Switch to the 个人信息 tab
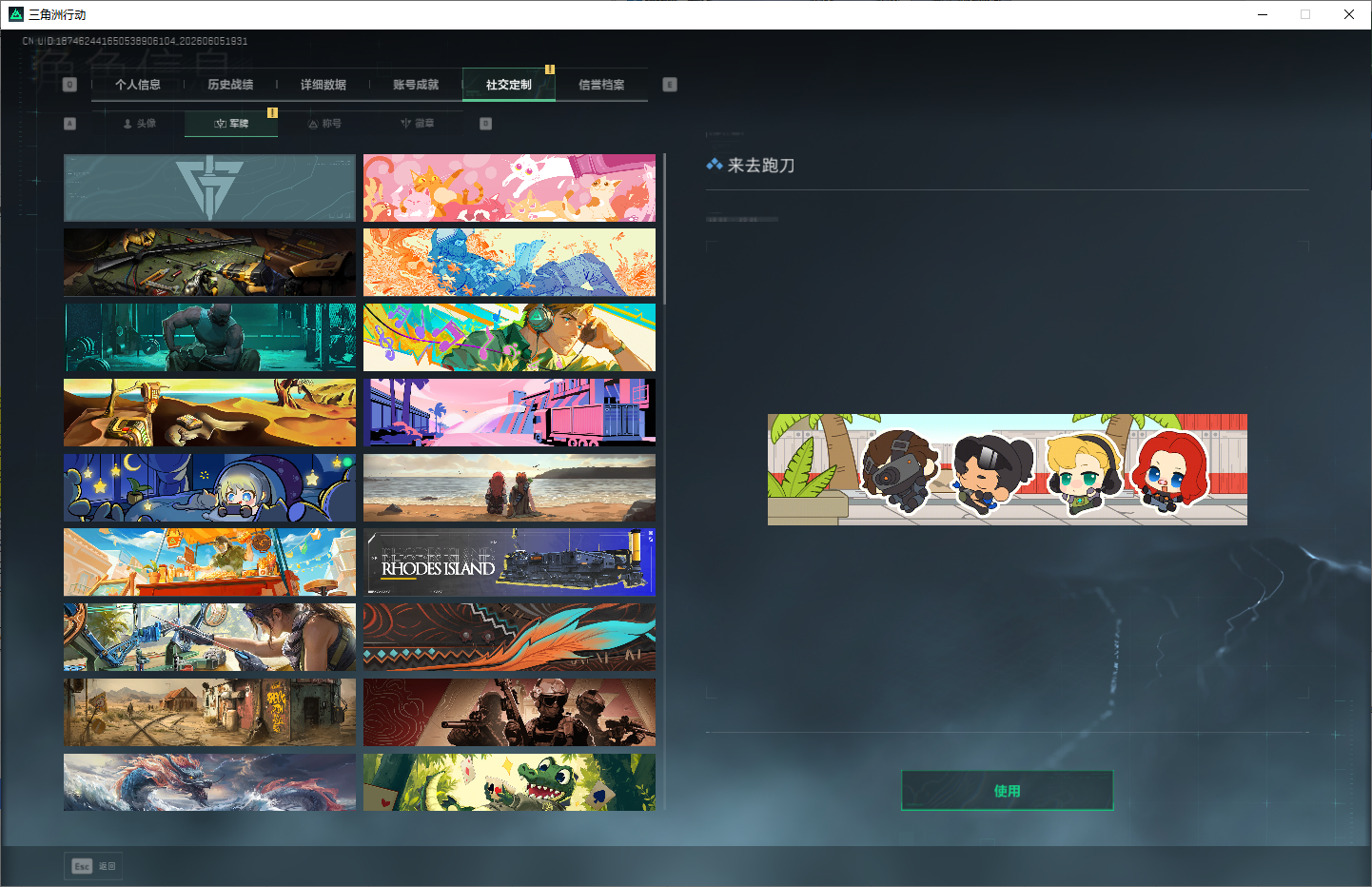 138,85
